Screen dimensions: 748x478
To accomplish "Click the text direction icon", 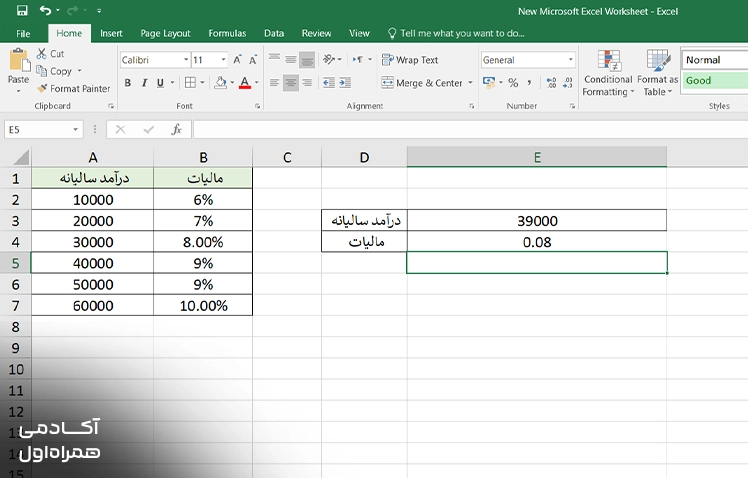I will click(358, 59).
